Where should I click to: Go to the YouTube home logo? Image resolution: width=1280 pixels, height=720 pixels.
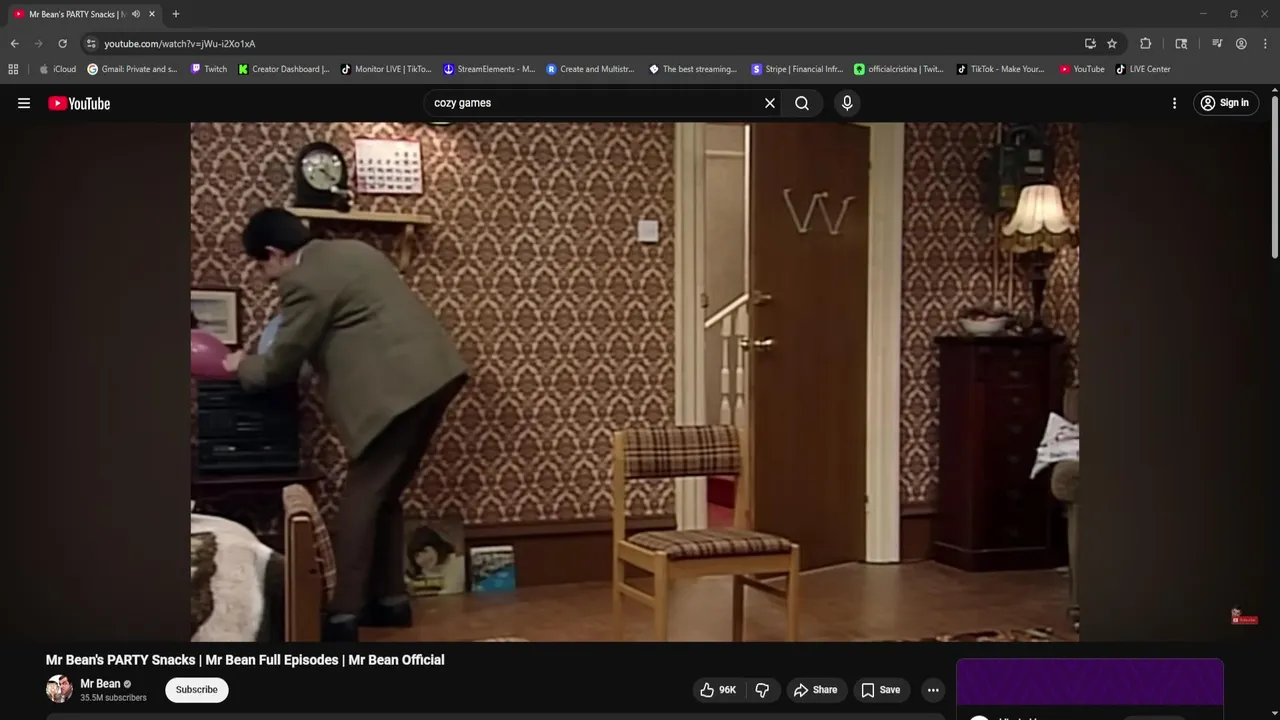[x=79, y=103]
